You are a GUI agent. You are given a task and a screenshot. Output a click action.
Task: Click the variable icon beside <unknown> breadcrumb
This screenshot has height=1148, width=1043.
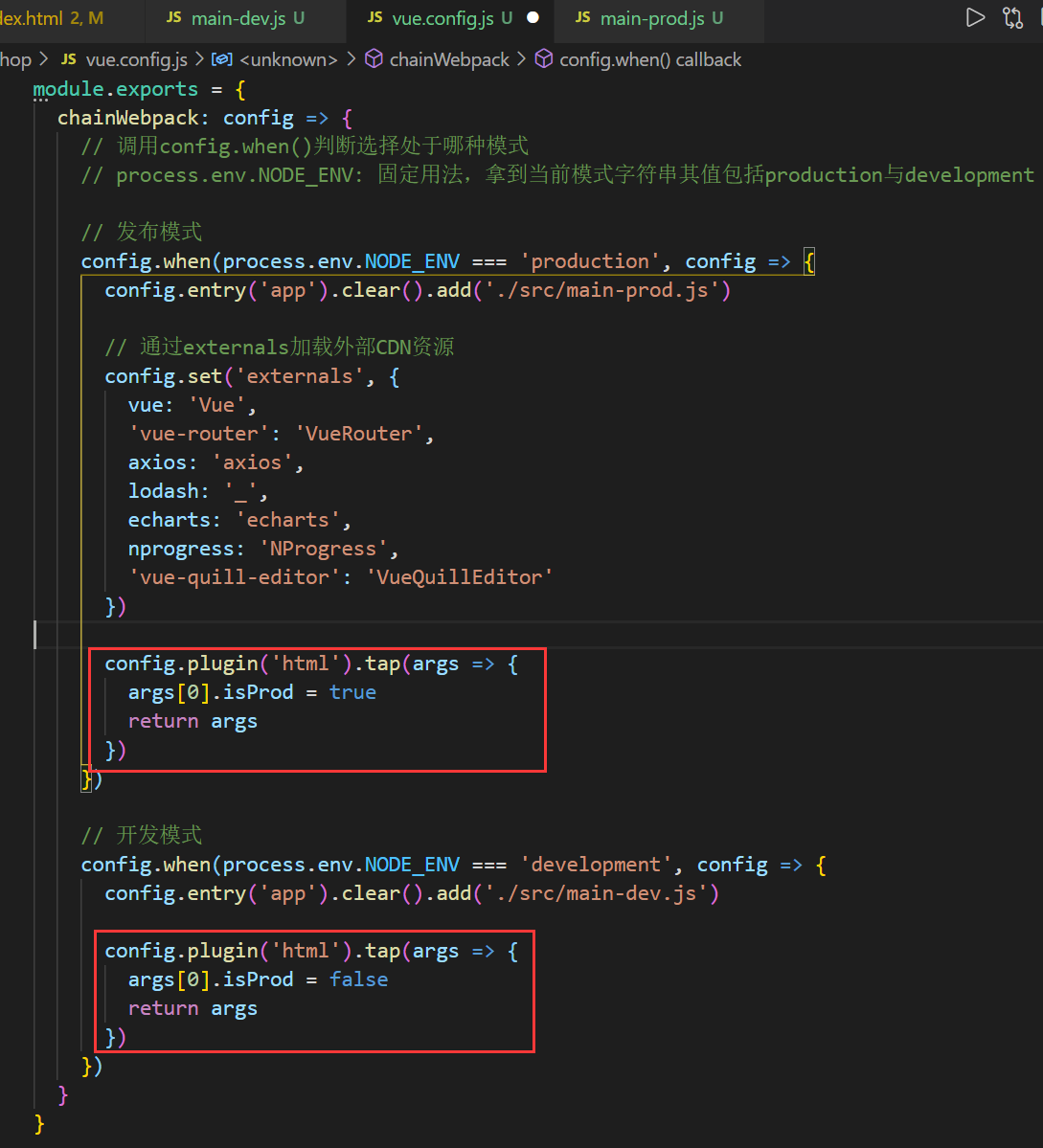pyautogui.click(x=222, y=59)
